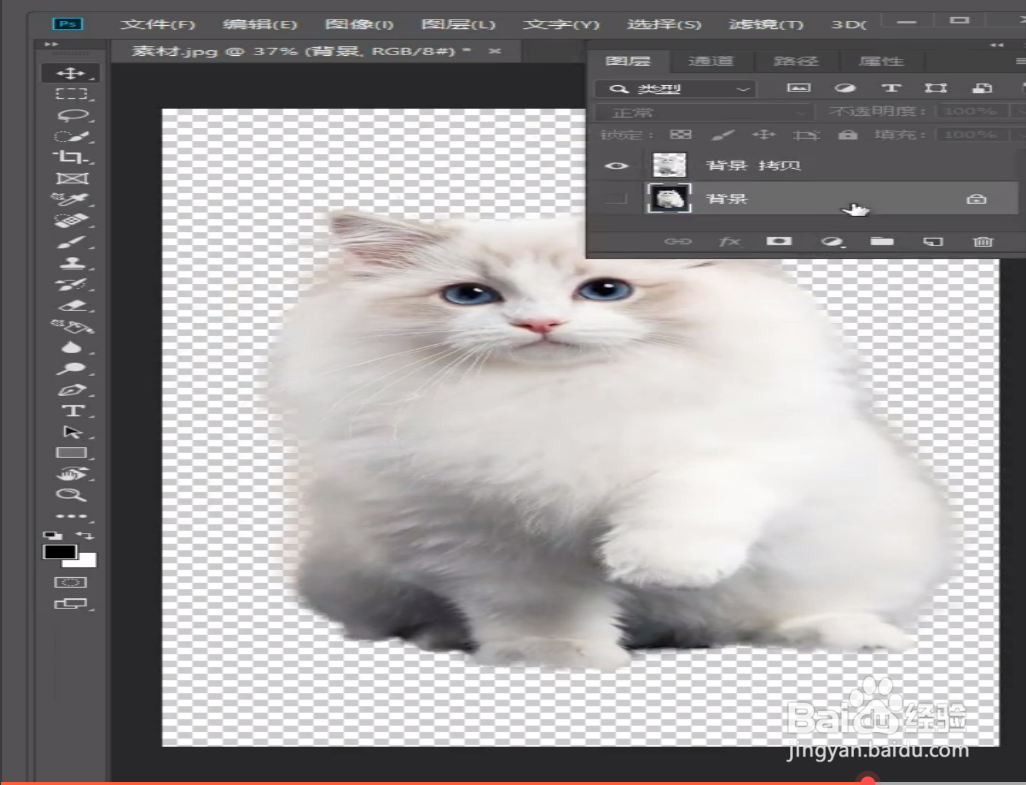Screen dimensions: 1026x785
Task: Toggle pixel layer filter in Layers panel
Action: click(798, 88)
